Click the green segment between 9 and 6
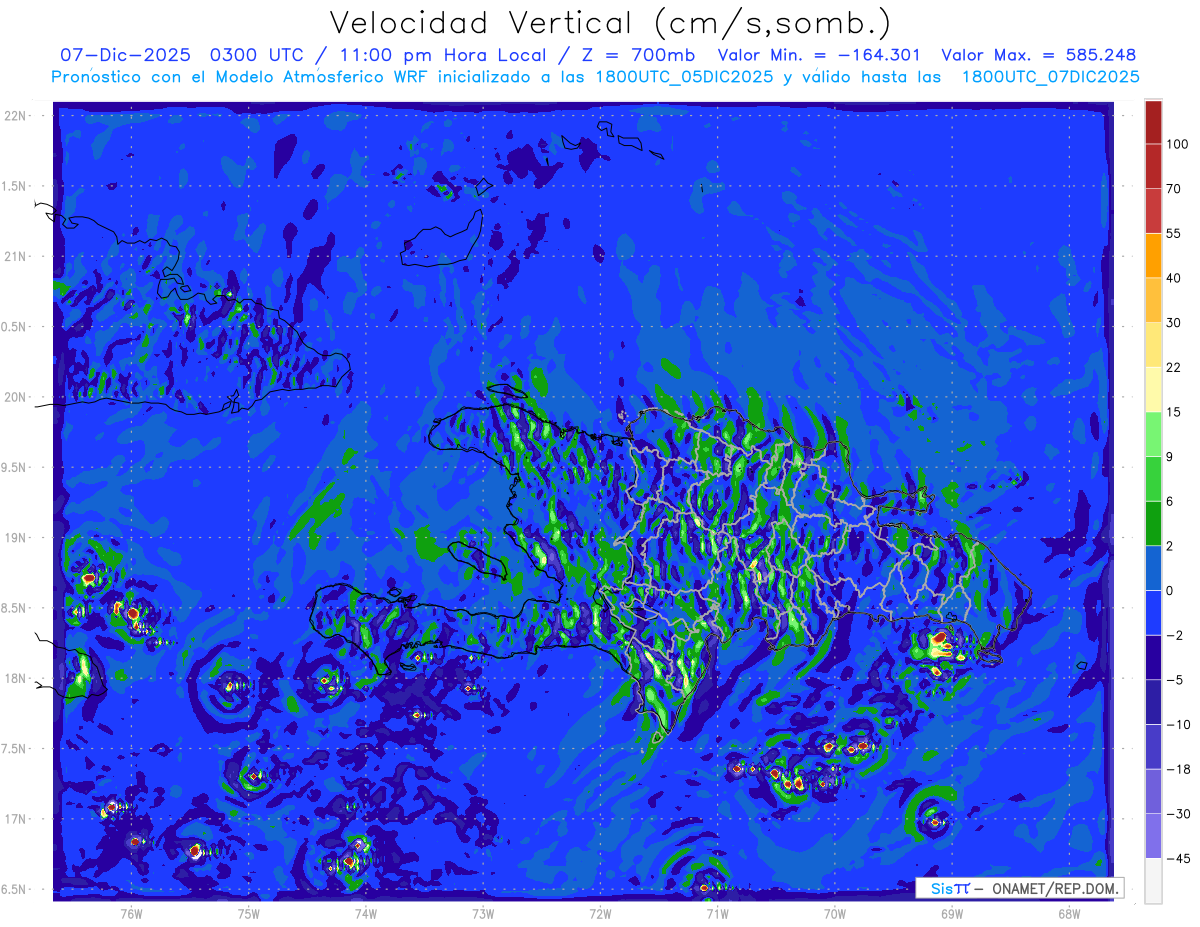Screen dimensions: 1200x927 [1153, 479]
